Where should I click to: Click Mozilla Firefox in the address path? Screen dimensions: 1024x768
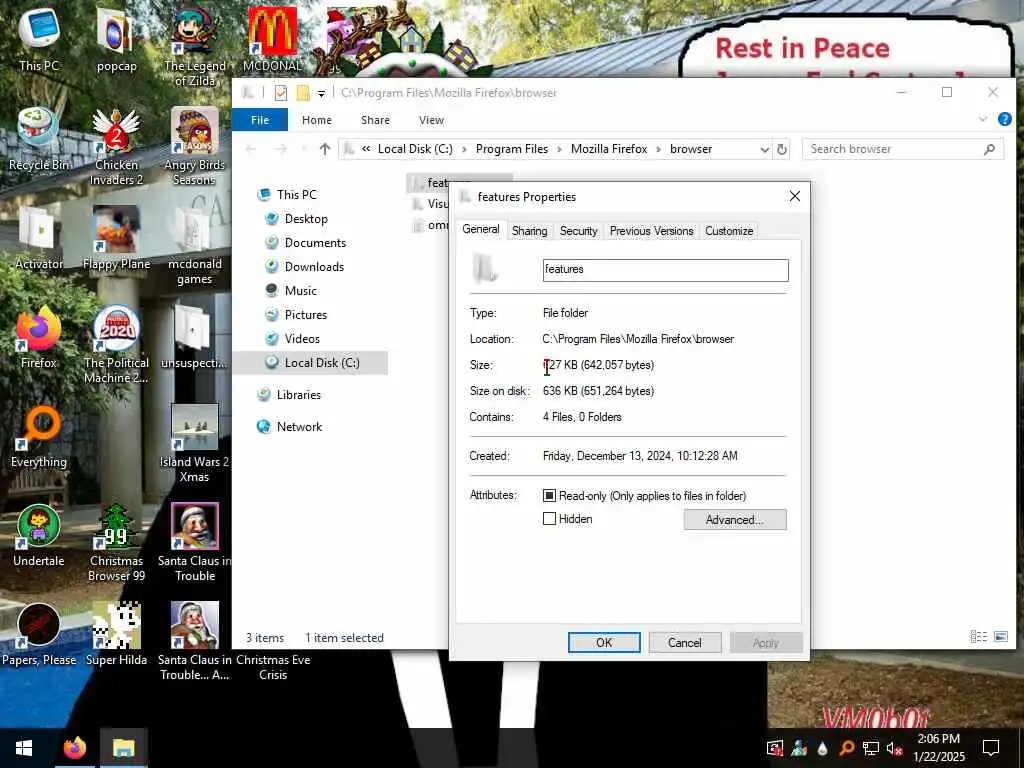609,150
